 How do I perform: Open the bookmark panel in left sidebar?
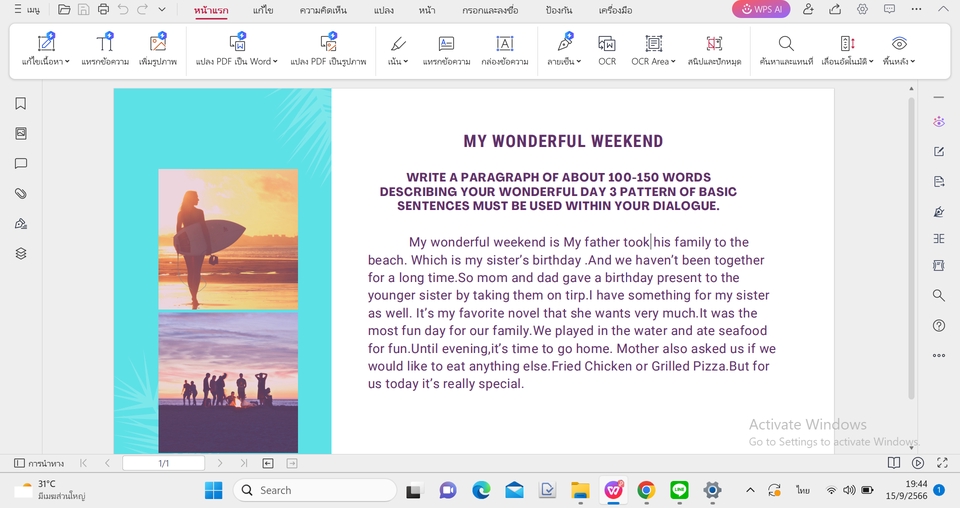click(21, 103)
